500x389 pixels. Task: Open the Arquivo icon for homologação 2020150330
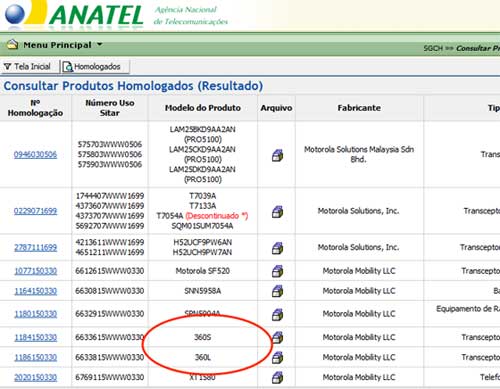point(277,378)
